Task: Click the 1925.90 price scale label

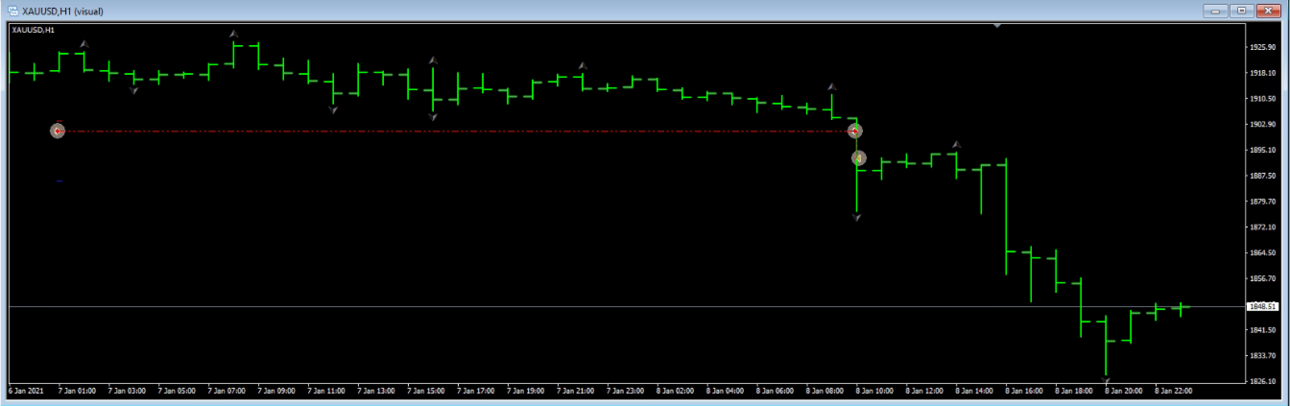Action: (1261, 47)
